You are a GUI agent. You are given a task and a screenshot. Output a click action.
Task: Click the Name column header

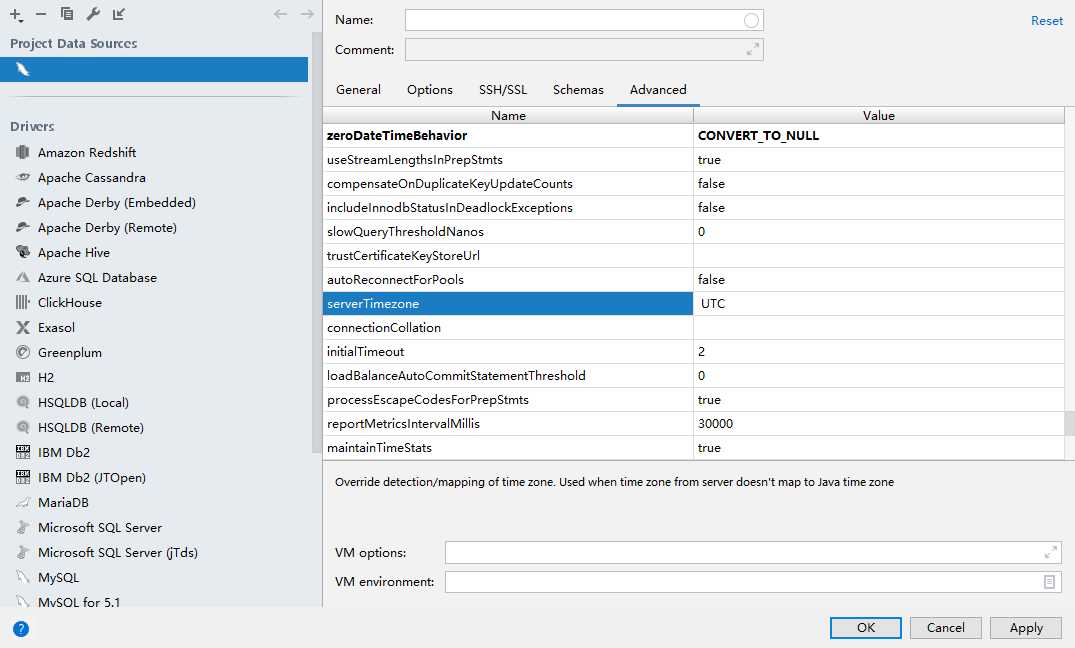[x=508, y=115]
